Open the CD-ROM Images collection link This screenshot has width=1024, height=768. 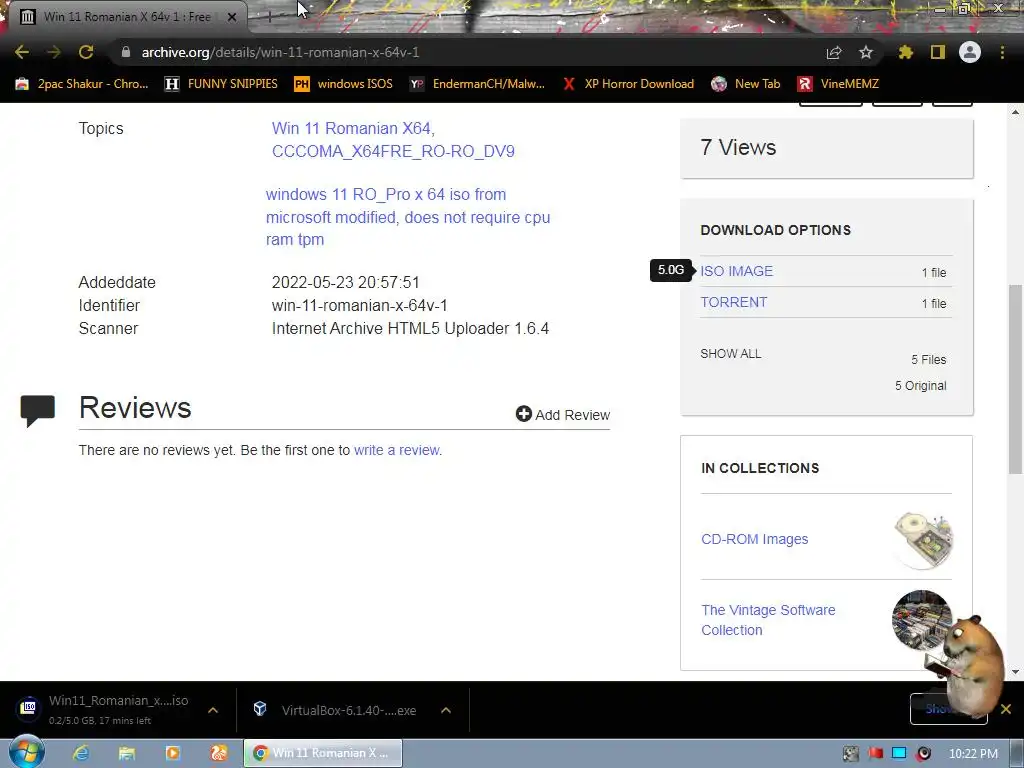pos(754,539)
